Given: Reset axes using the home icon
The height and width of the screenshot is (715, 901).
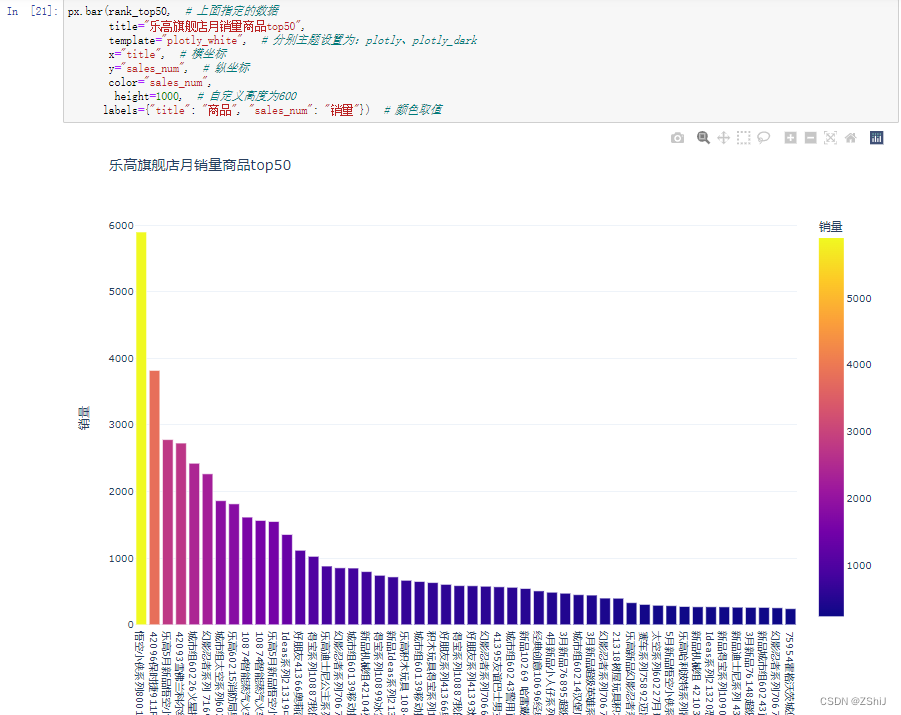Looking at the screenshot, I should coord(851,138).
